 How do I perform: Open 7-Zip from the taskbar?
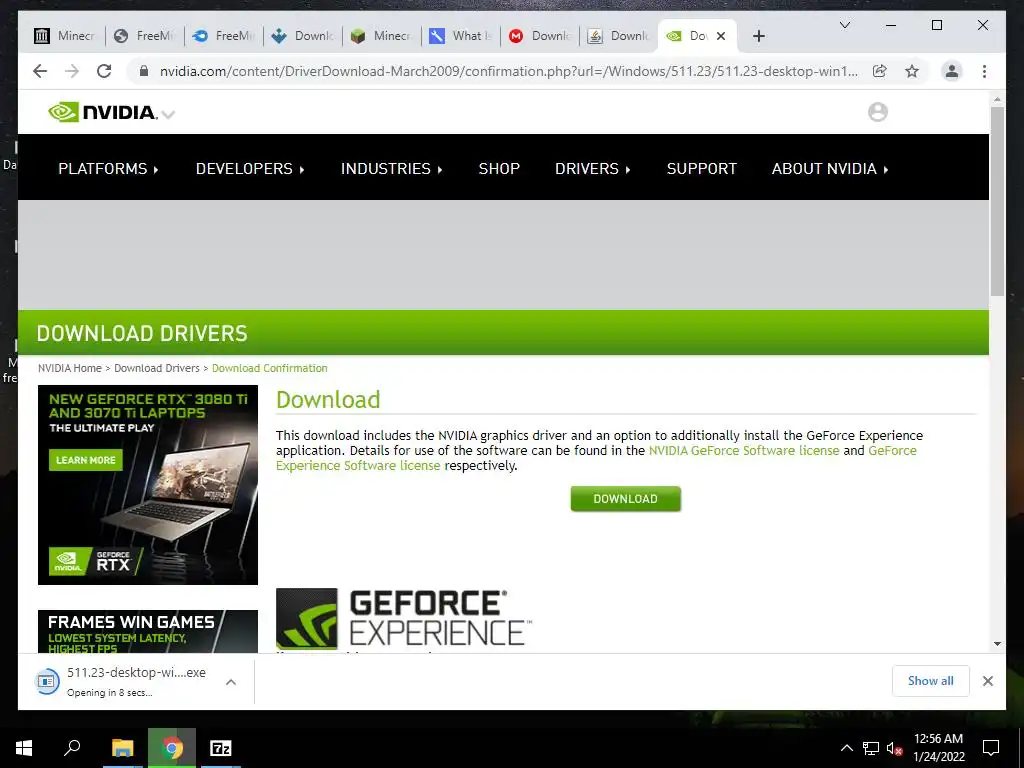[x=221, y=748]
